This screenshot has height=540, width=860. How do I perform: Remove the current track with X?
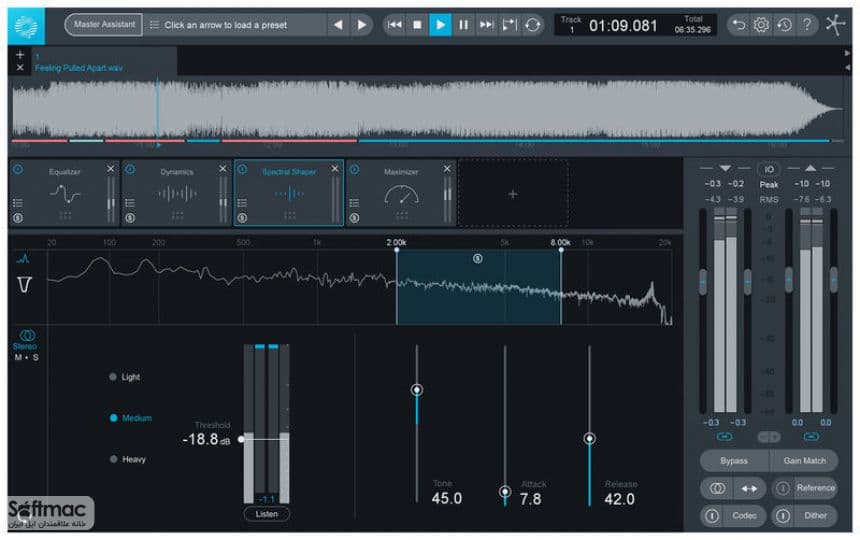pos(20,67)
